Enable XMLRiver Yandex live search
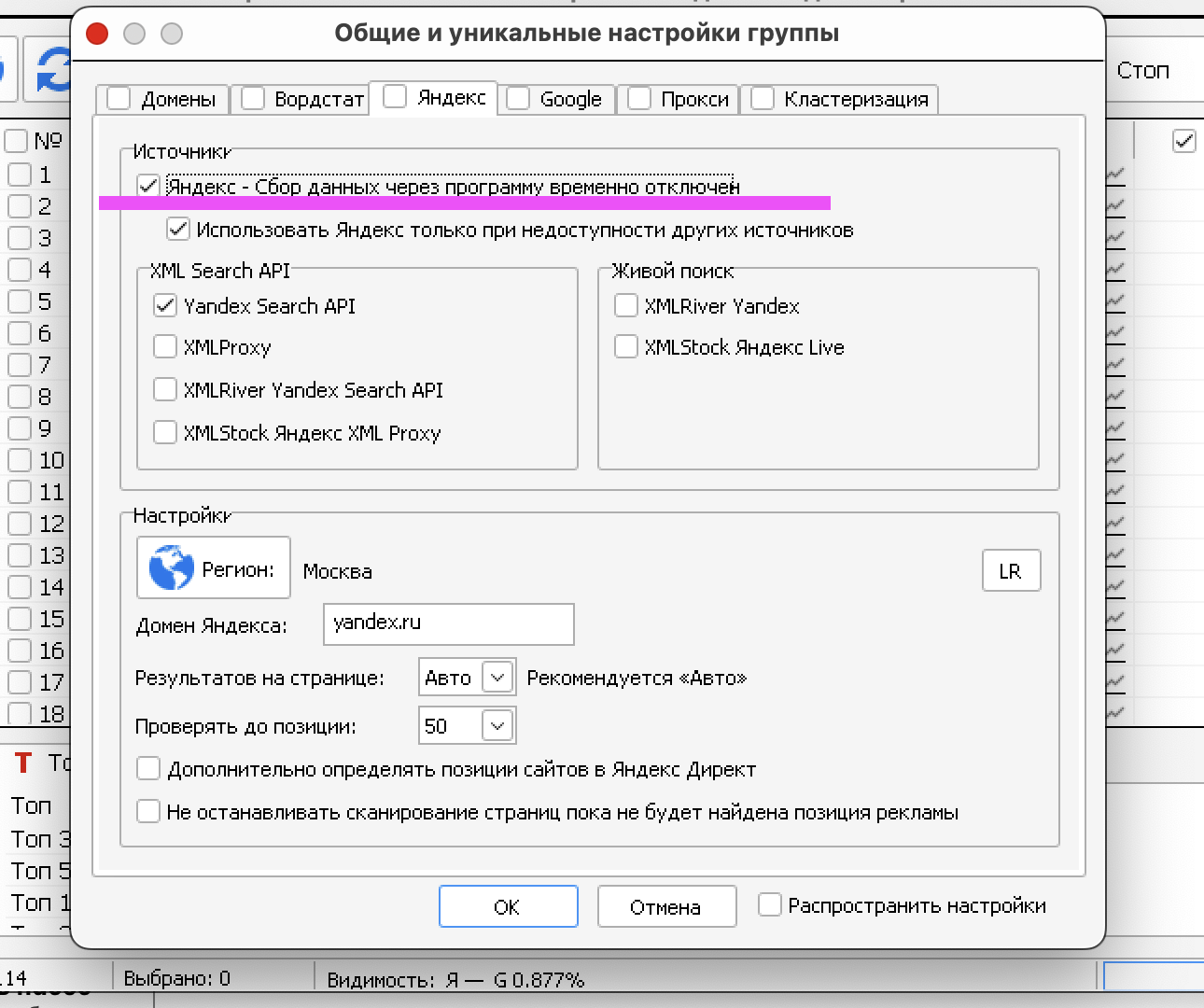Viewport: 1204px width, 1008px height. tap(626, 305)
